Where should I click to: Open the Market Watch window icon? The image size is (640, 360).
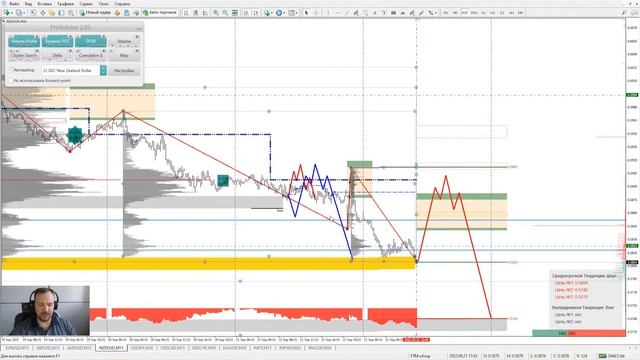(x=33, y=13)
